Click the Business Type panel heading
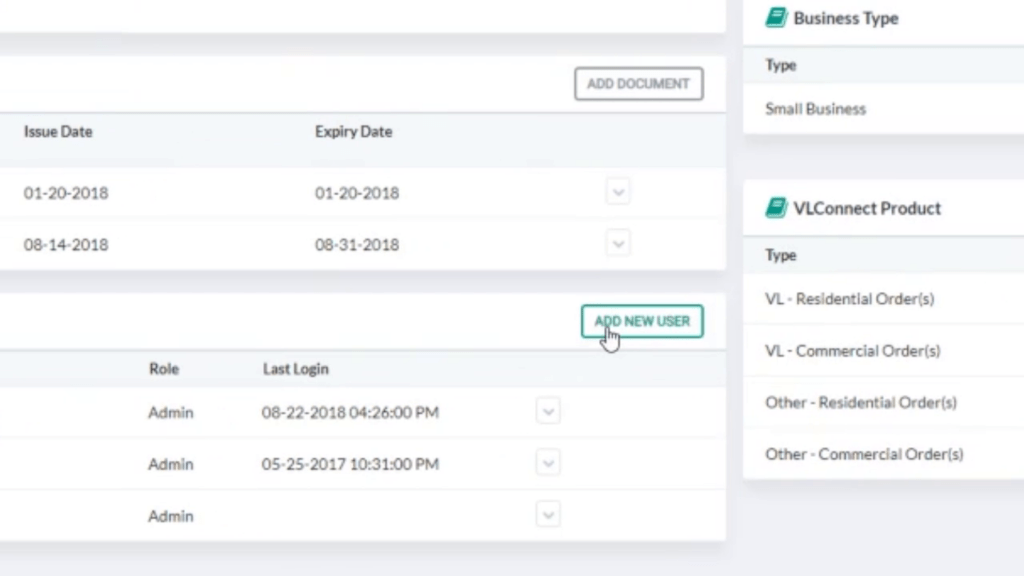 point(846,18)
